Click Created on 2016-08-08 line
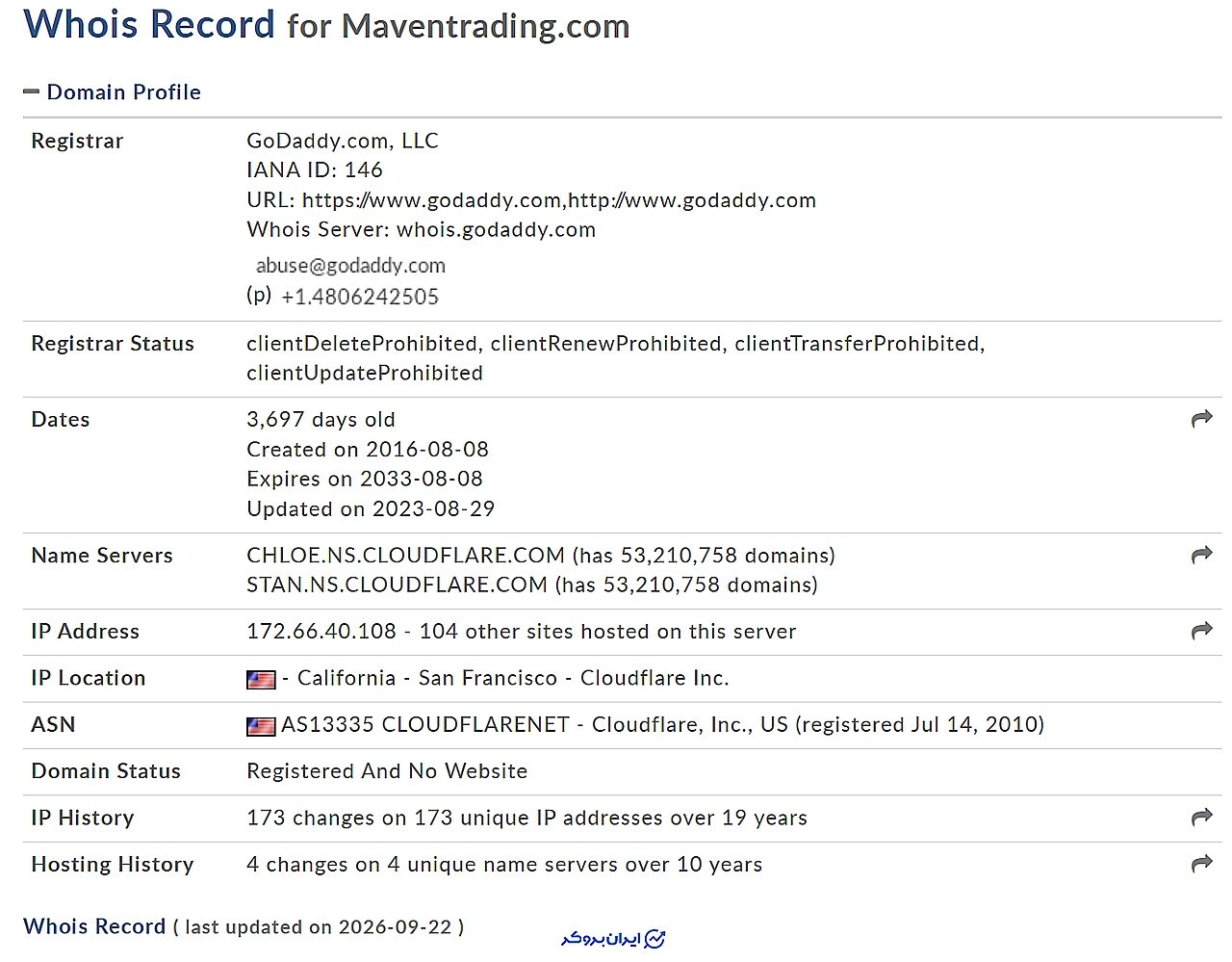The height and width of the screenshot is (962, 1232). tap(368, 450)
